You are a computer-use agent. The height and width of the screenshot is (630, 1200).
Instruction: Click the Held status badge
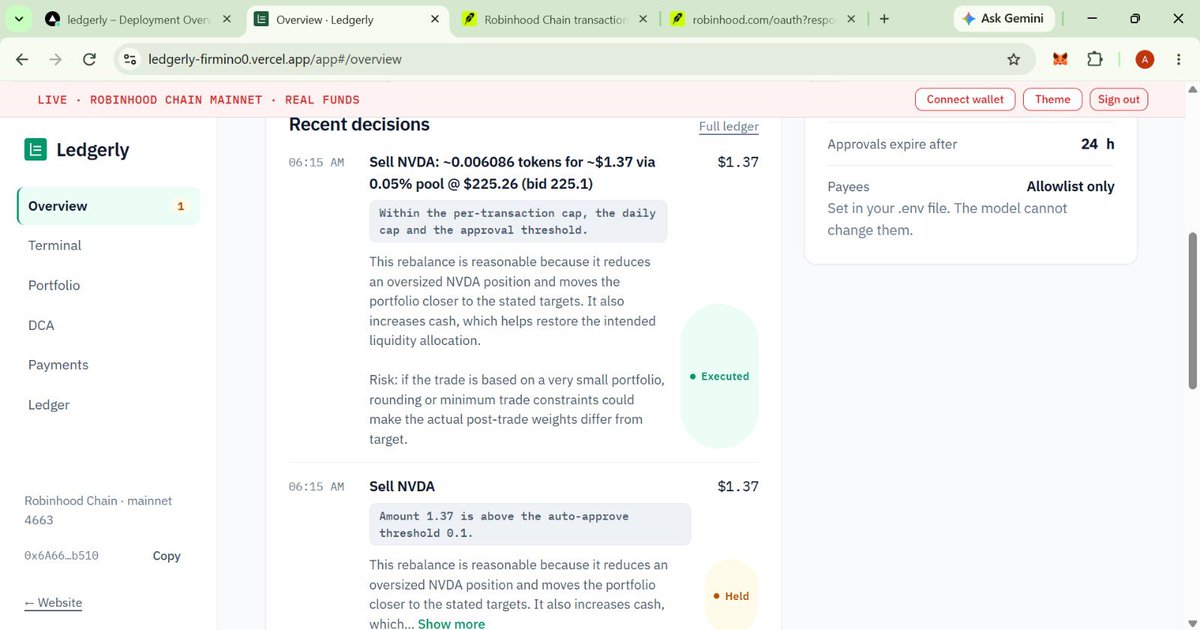[x=731, y=596]
